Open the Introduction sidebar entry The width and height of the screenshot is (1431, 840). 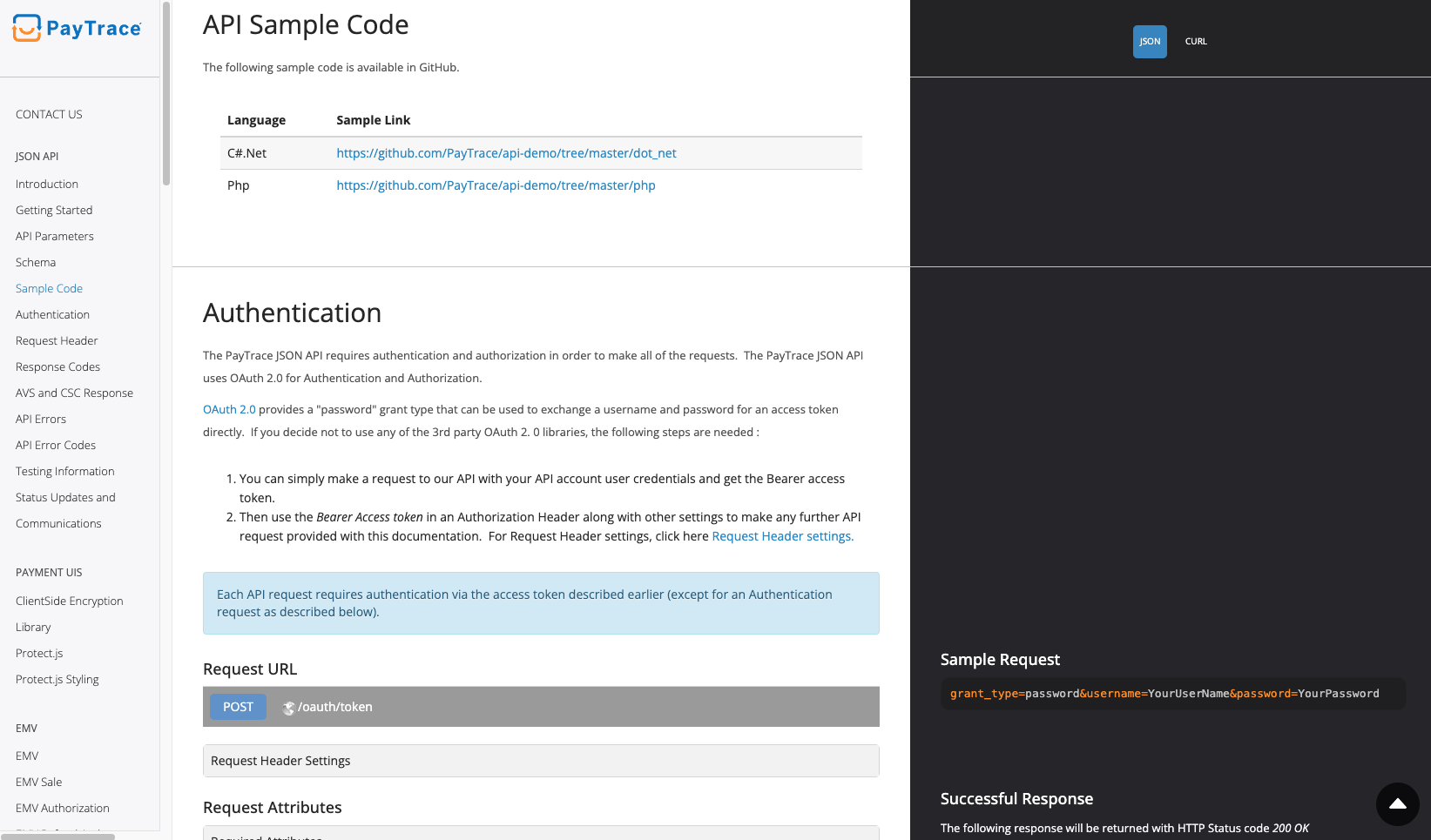tap(46, 184)
